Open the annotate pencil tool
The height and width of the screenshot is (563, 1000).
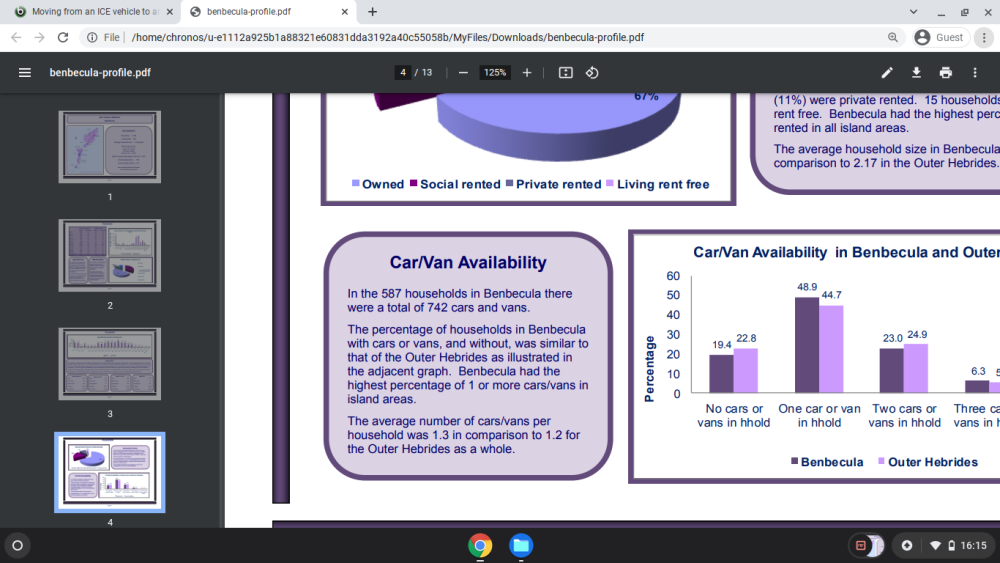tap(886, 73)
